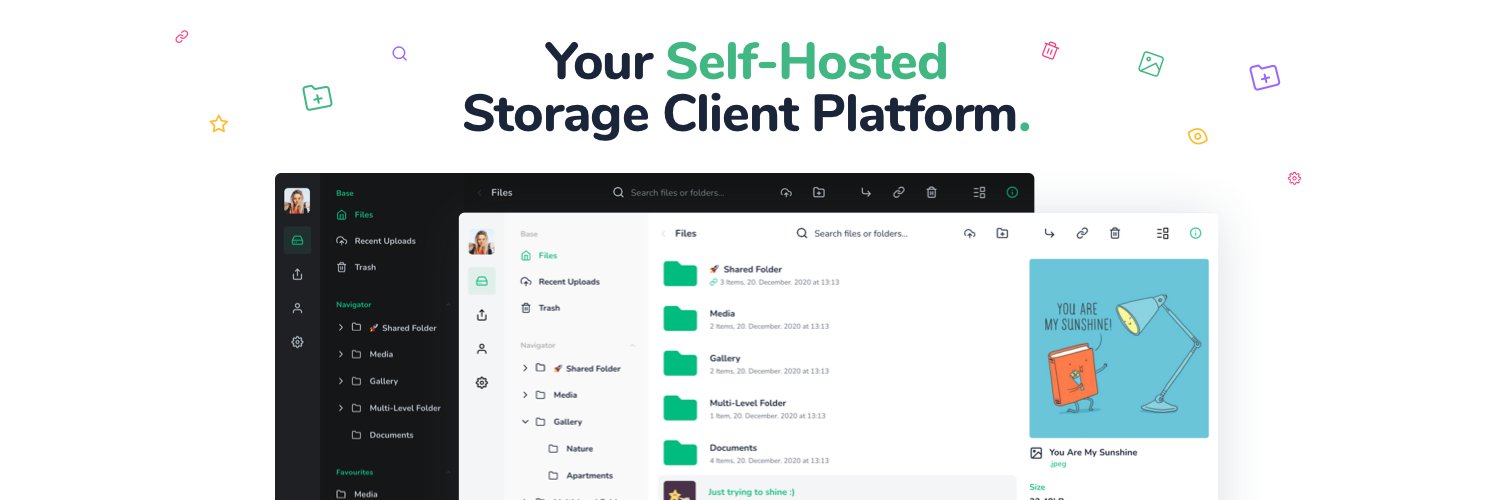Click the upload icon in dark window toolbar
The width and height of the screenshot is (1500, 500).
786,192
